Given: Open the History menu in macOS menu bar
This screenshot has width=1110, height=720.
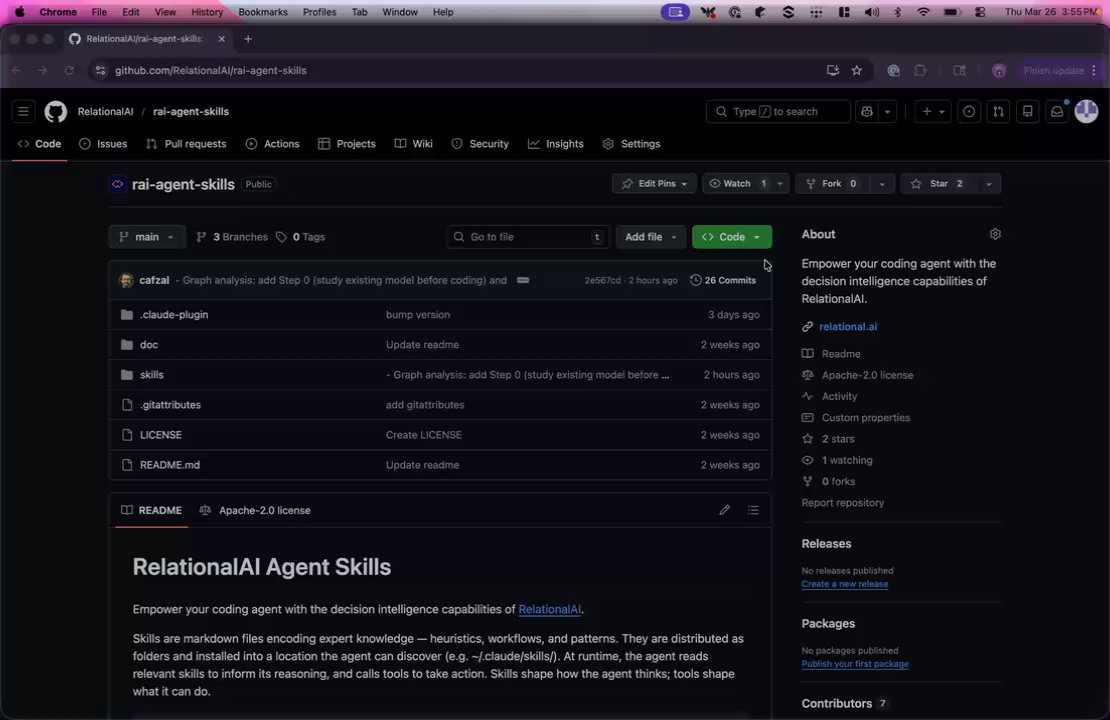Looking at the screenshot, I should point(207,12).
